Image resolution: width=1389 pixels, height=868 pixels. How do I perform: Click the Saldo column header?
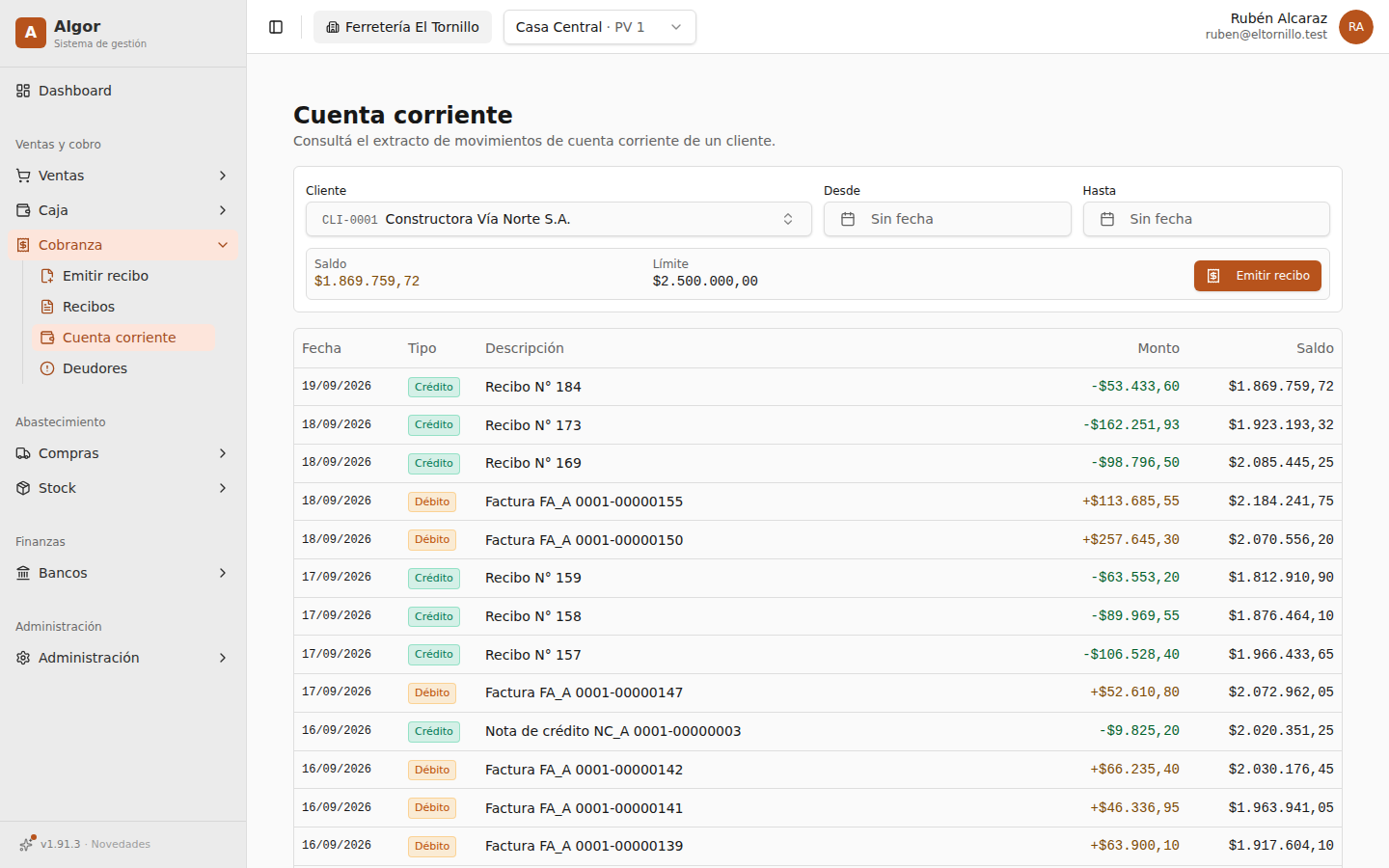1315,348
